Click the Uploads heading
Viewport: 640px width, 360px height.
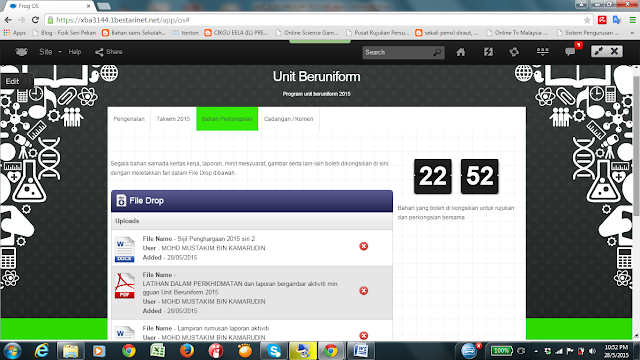click(127, 221)
